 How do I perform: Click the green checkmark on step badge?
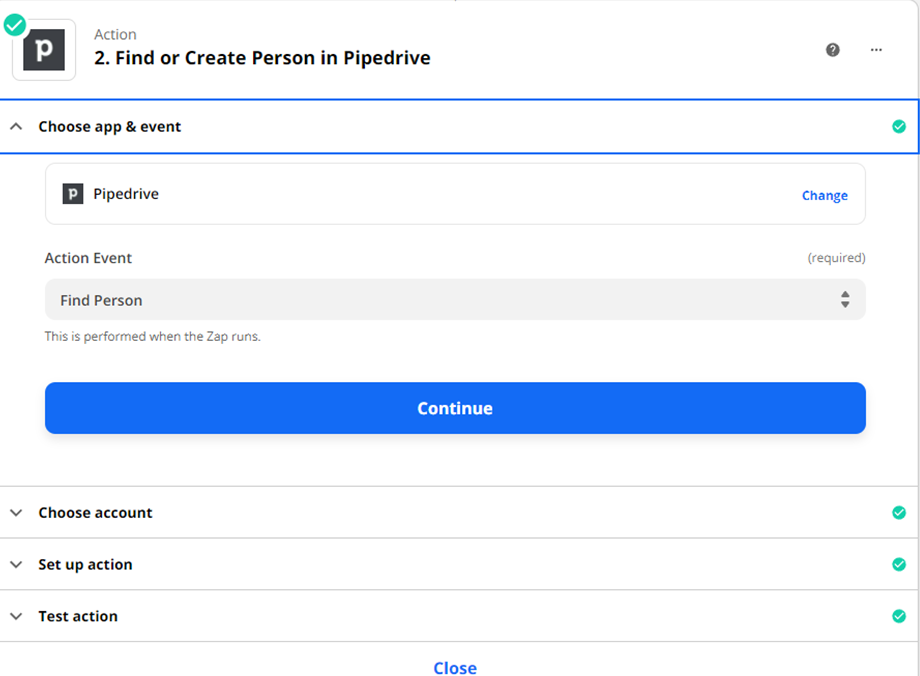pyautogui.click(x=15, y=25)
